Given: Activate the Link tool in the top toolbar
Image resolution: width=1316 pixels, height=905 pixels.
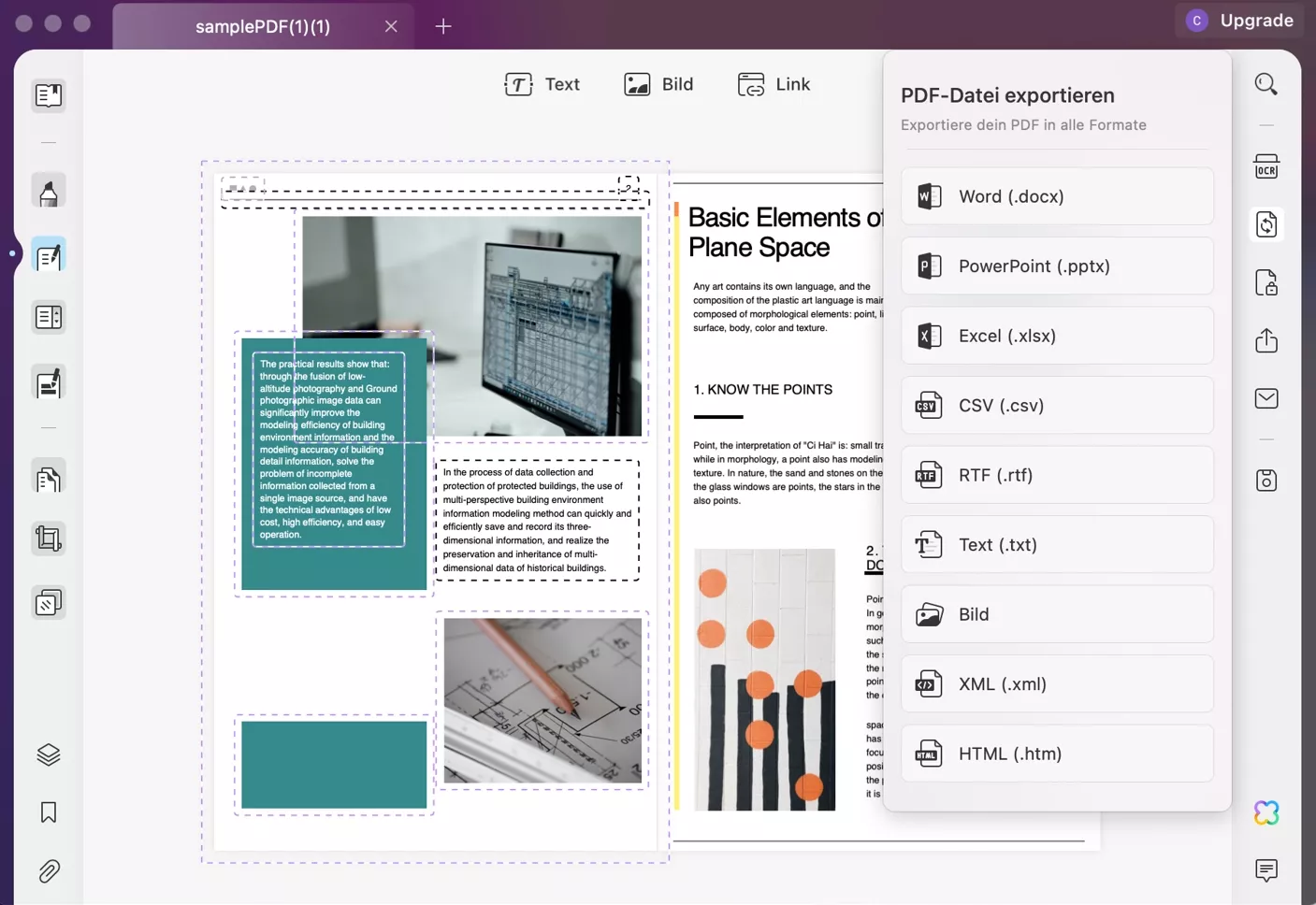Looking at the screenshot, I should (x=774, y=84).
